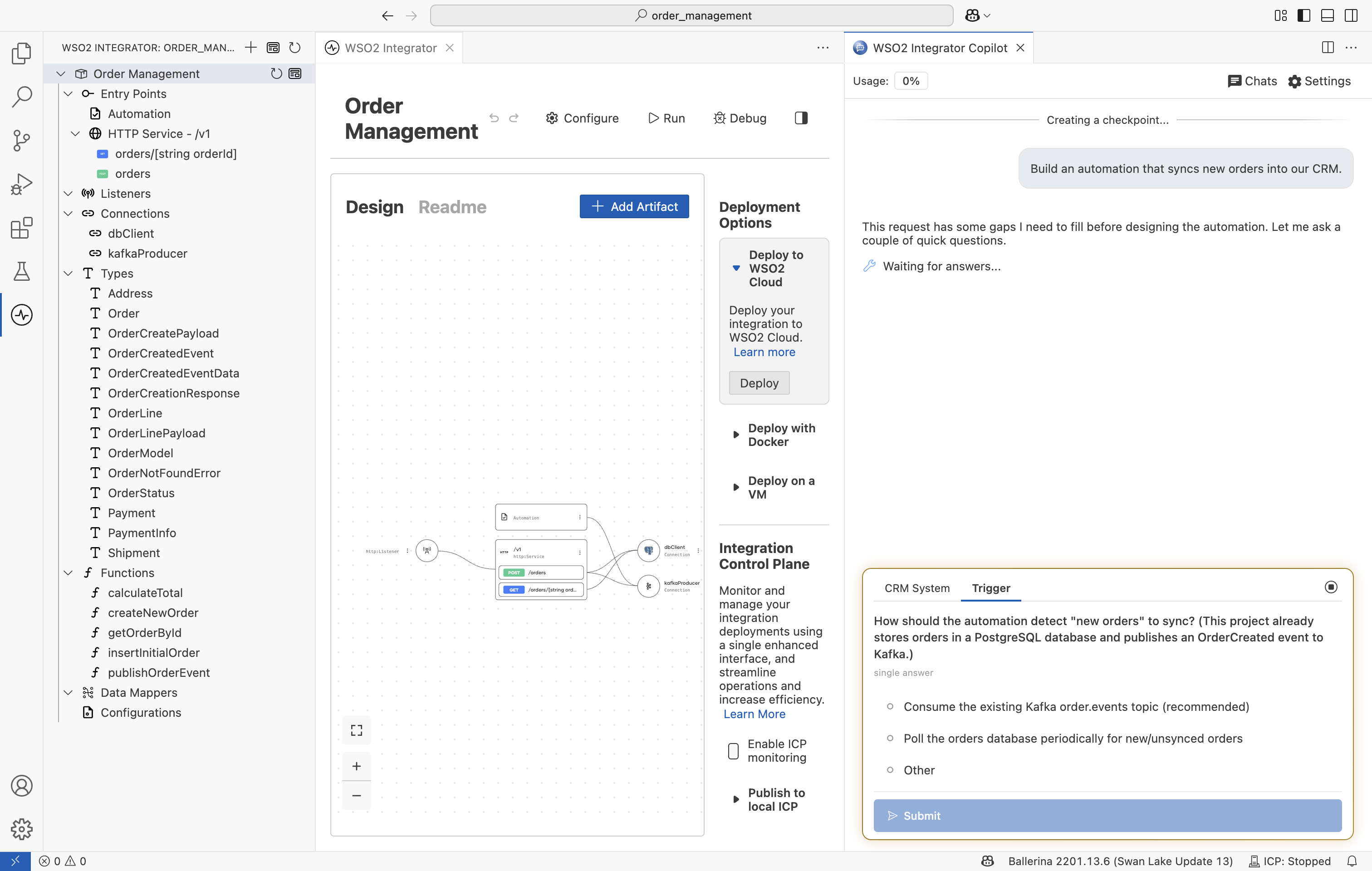The height and width of the screenshot is (871, 1372).
Task: Fit diagram to screen icon
Action: [x=357, y=730]
